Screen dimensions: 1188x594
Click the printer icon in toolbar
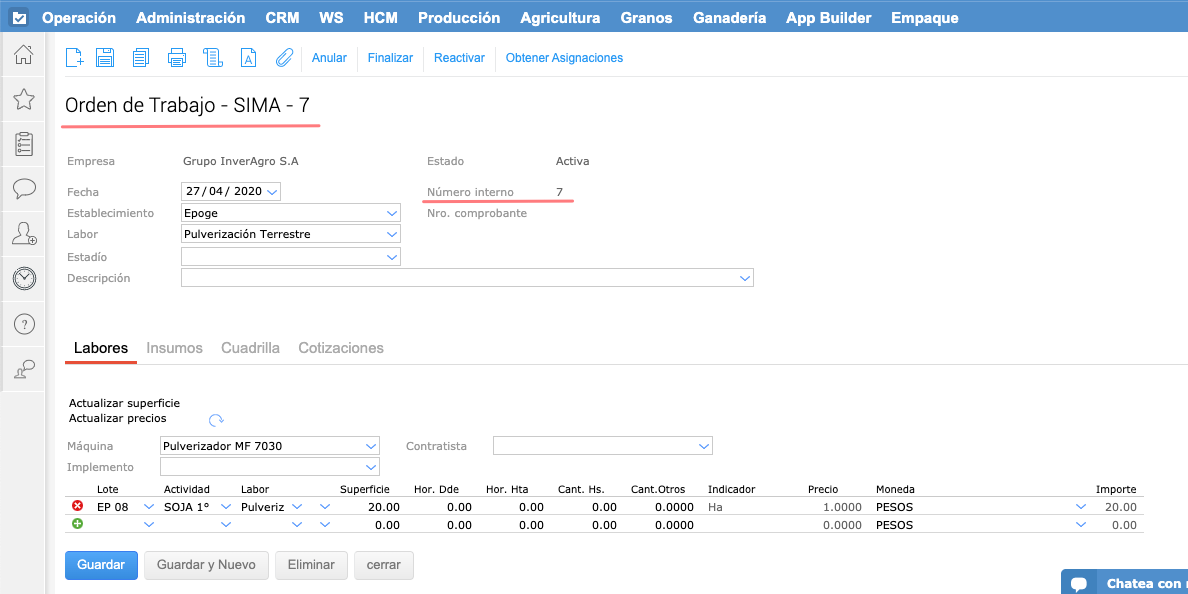[x=177, y=58]
